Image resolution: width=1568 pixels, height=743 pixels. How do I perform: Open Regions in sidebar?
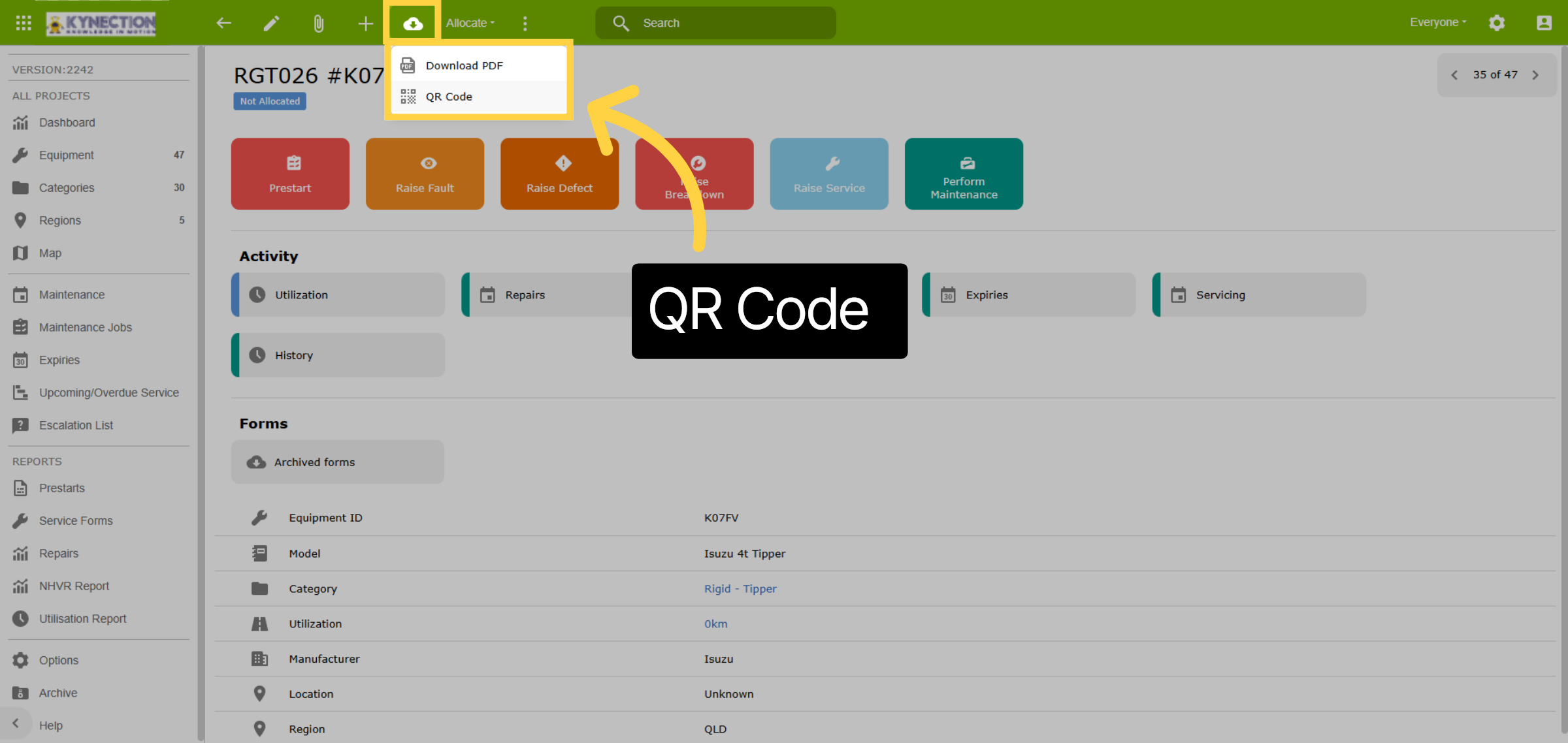click(98, 221)
